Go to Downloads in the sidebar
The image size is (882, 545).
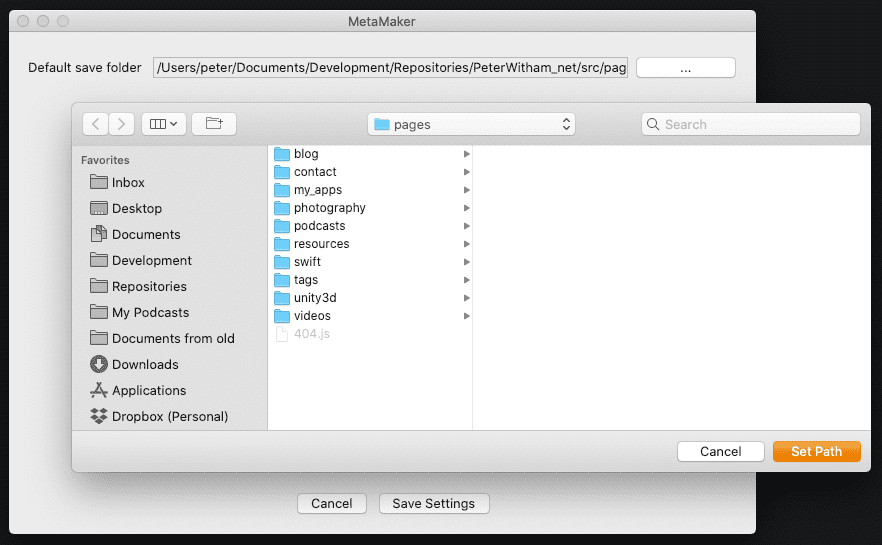pyautogui.click(x=134, y=364)
